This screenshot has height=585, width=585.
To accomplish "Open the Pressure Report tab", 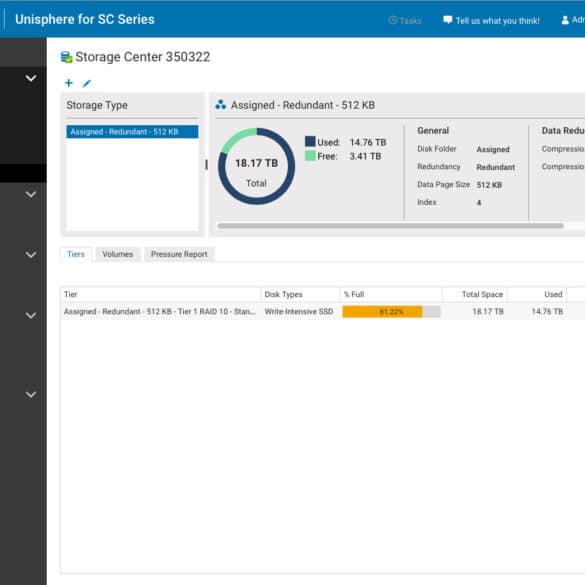I will pyautogui.click(x=179, y=254).
